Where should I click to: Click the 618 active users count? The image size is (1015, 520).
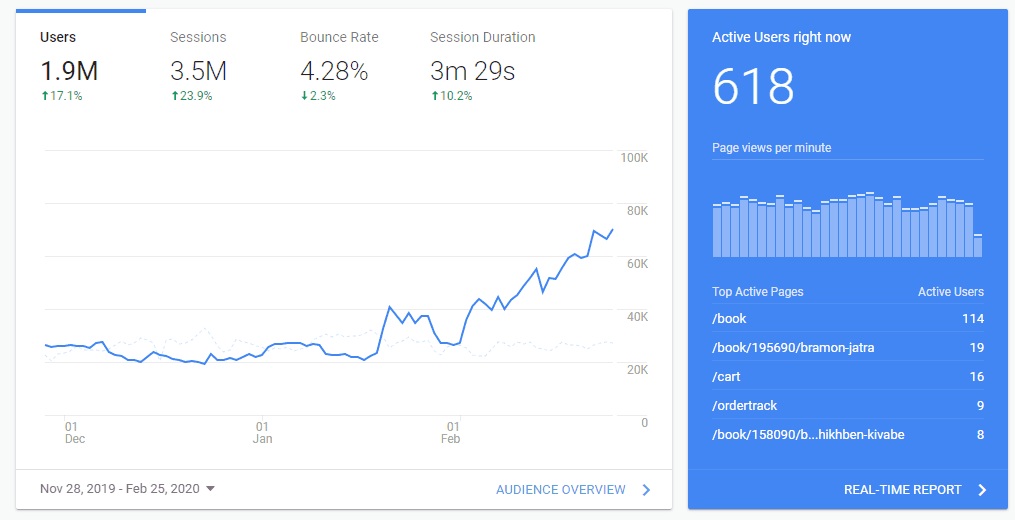tap(753, 87)
